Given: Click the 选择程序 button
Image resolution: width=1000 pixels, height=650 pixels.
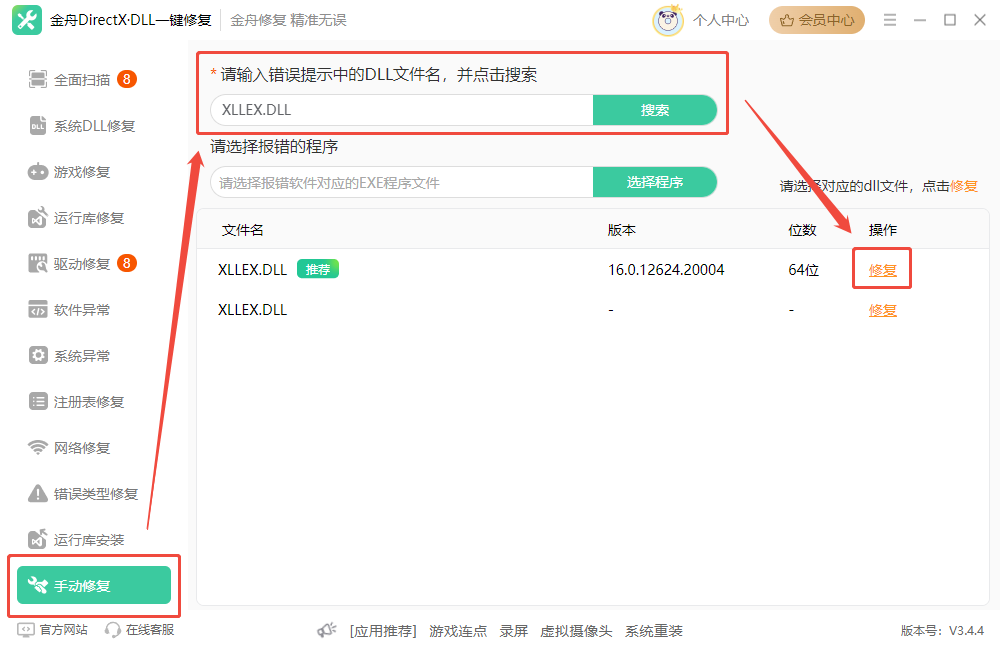Looking at the screenshot, I should (655, 182).
